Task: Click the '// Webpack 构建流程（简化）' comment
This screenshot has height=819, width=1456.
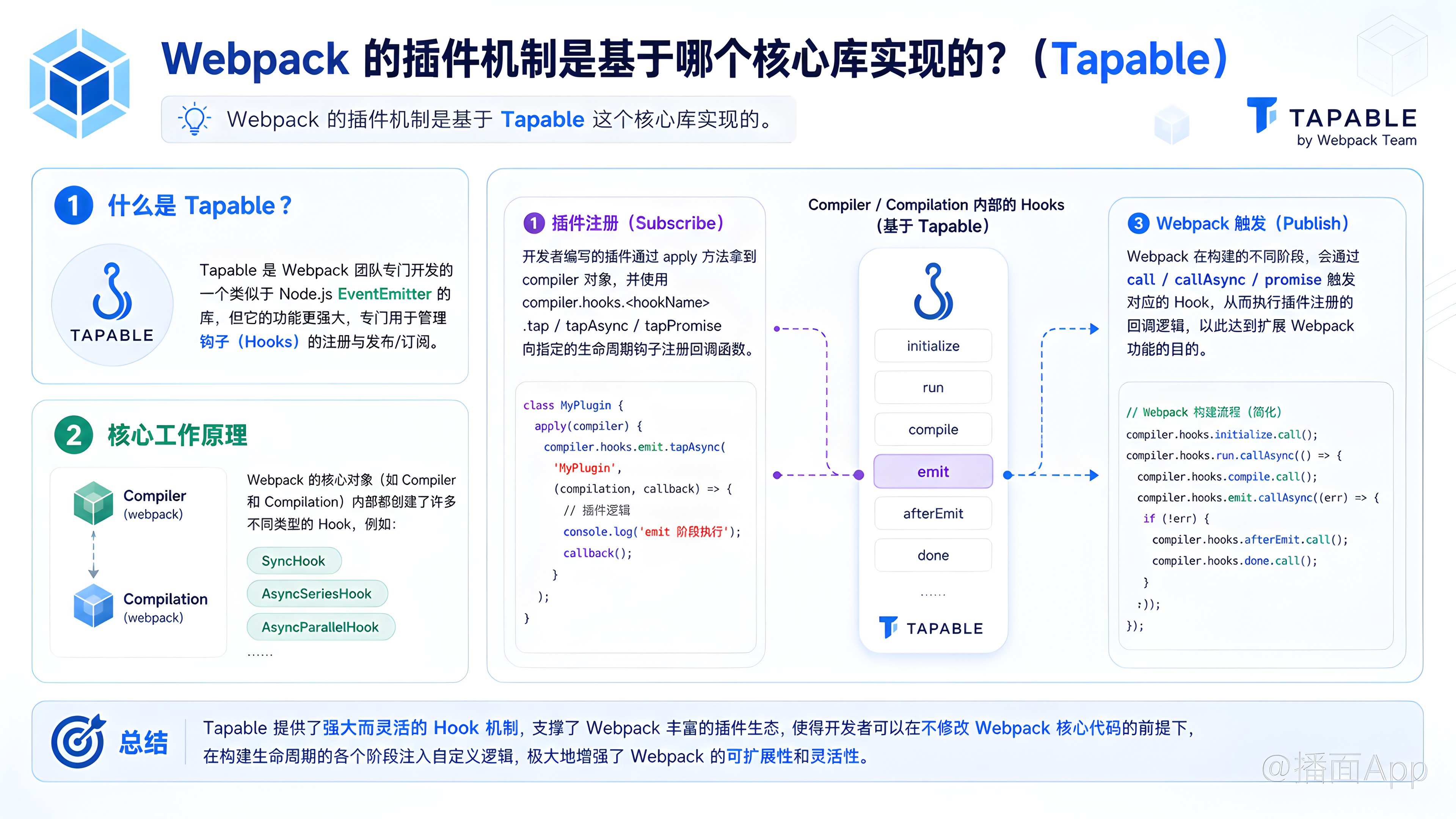Action: pos(1204,412)
